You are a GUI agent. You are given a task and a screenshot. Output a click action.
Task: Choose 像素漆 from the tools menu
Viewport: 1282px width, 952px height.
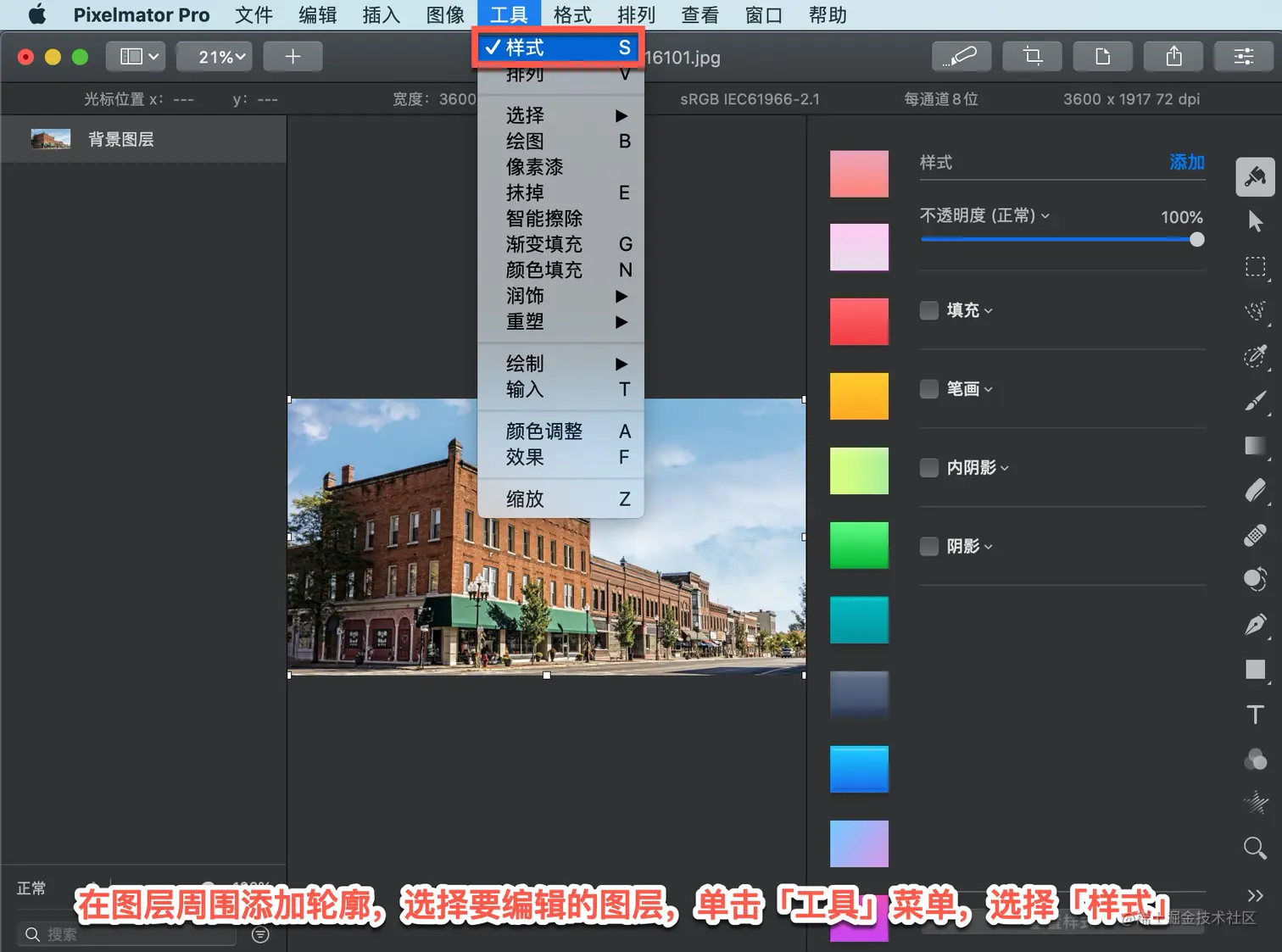click(x=560, y=167)
